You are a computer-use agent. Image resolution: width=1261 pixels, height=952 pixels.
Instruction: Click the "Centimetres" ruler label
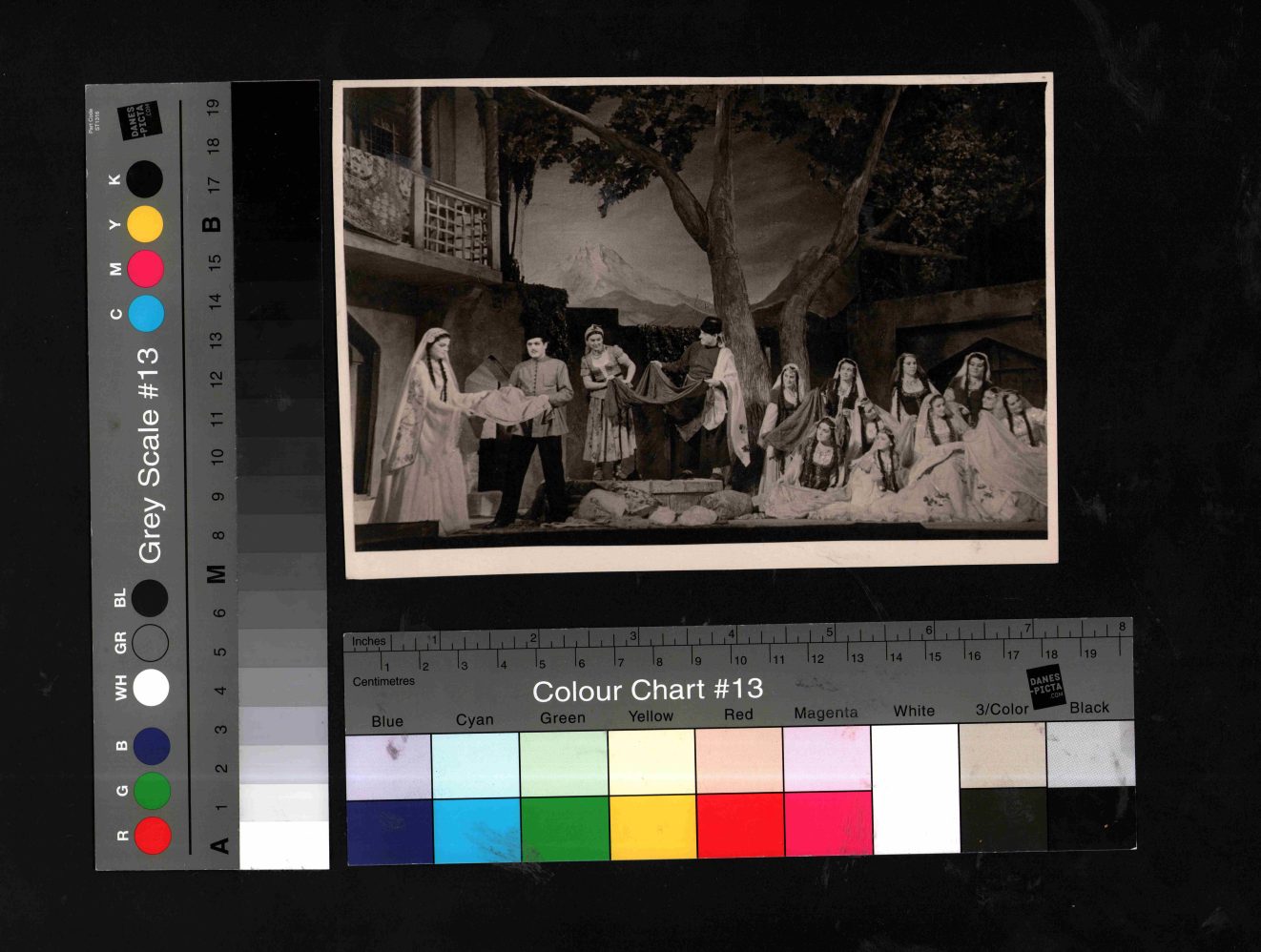[383, 681]
